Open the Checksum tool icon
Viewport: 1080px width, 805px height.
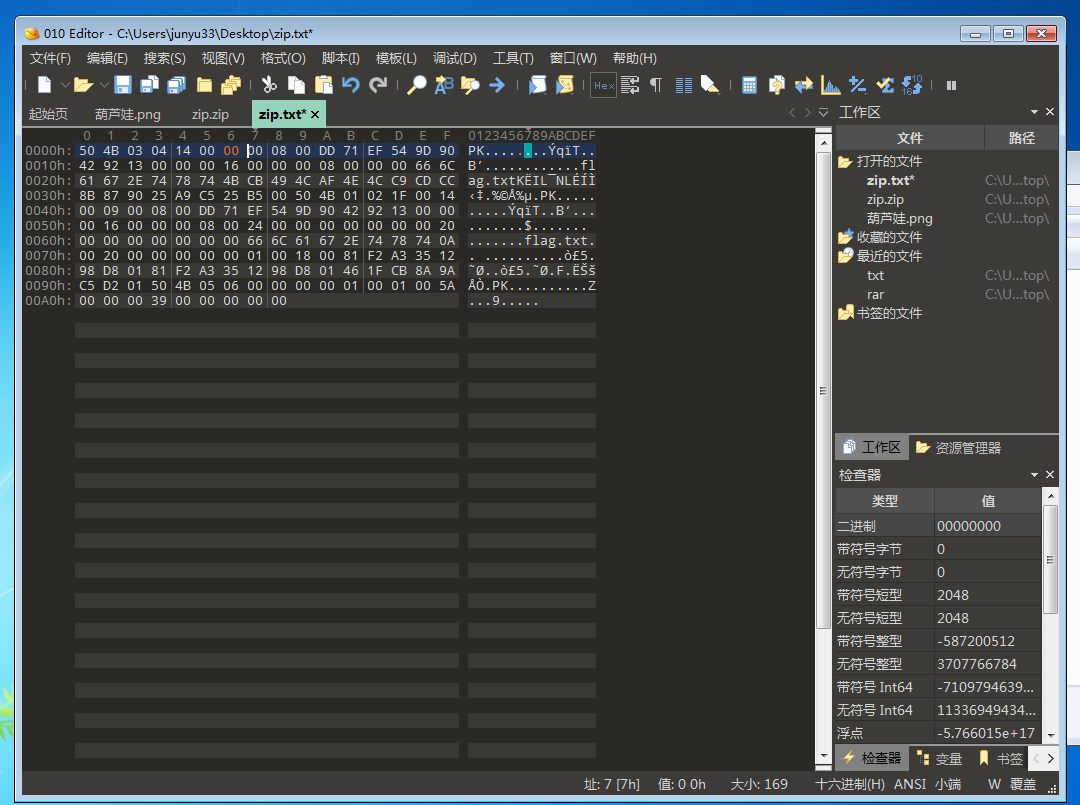[885, 85]
